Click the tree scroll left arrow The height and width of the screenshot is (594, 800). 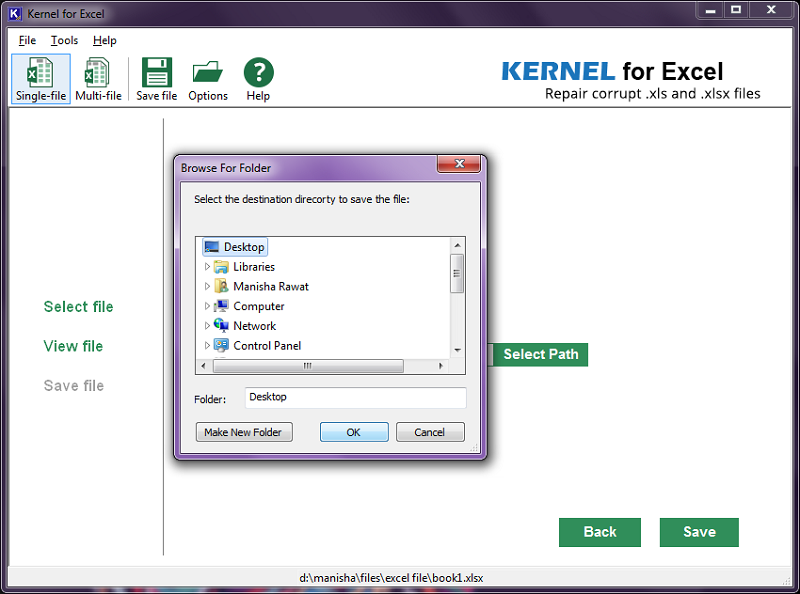pyautogui.click(x=204, y=366)
